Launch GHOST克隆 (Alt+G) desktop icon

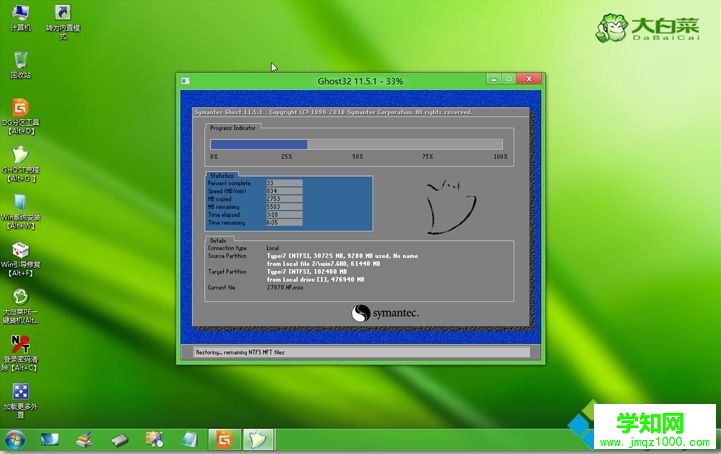[x=21, y=164]
